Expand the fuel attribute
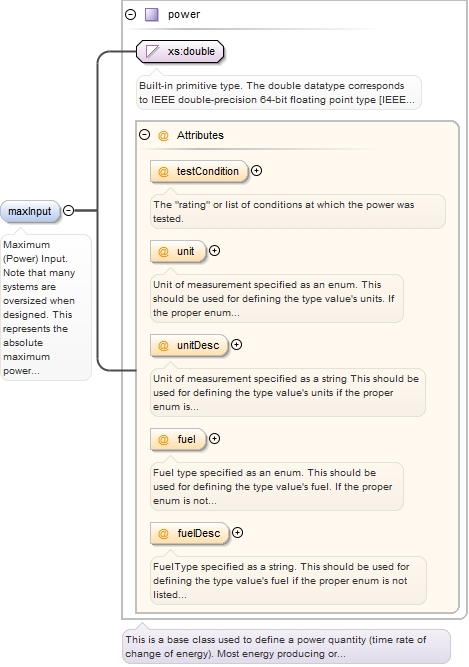Screen dimensions: 469x667 click(215, 439)
